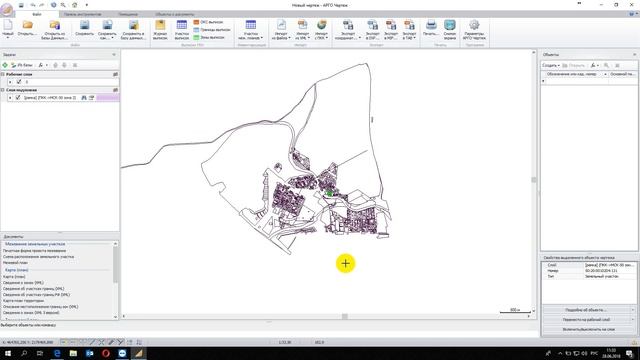Viewport: 640px width, 360px height.
Task: Click Открыть из базы данных icon
Action: point(54,26)
